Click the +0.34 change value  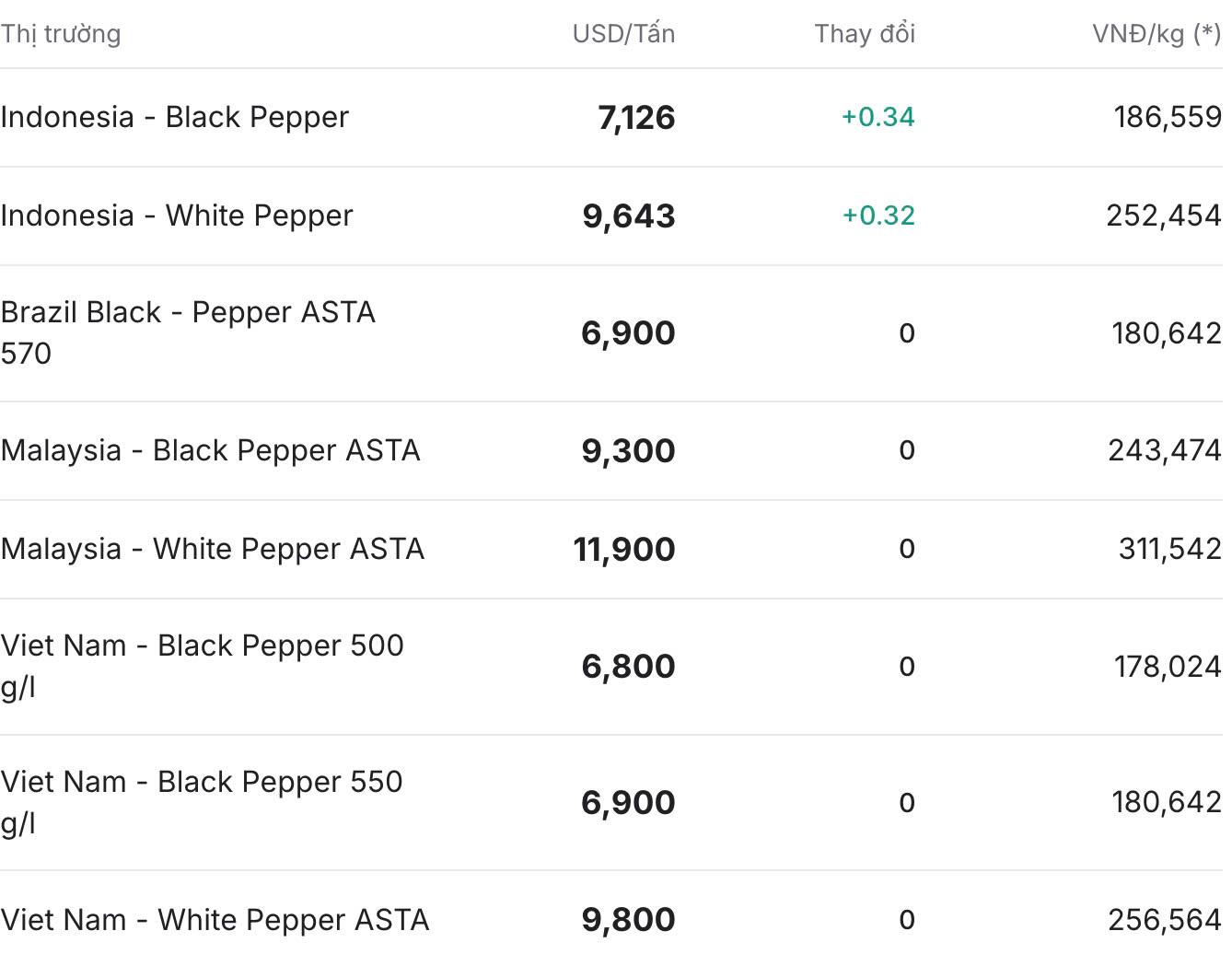878,117
